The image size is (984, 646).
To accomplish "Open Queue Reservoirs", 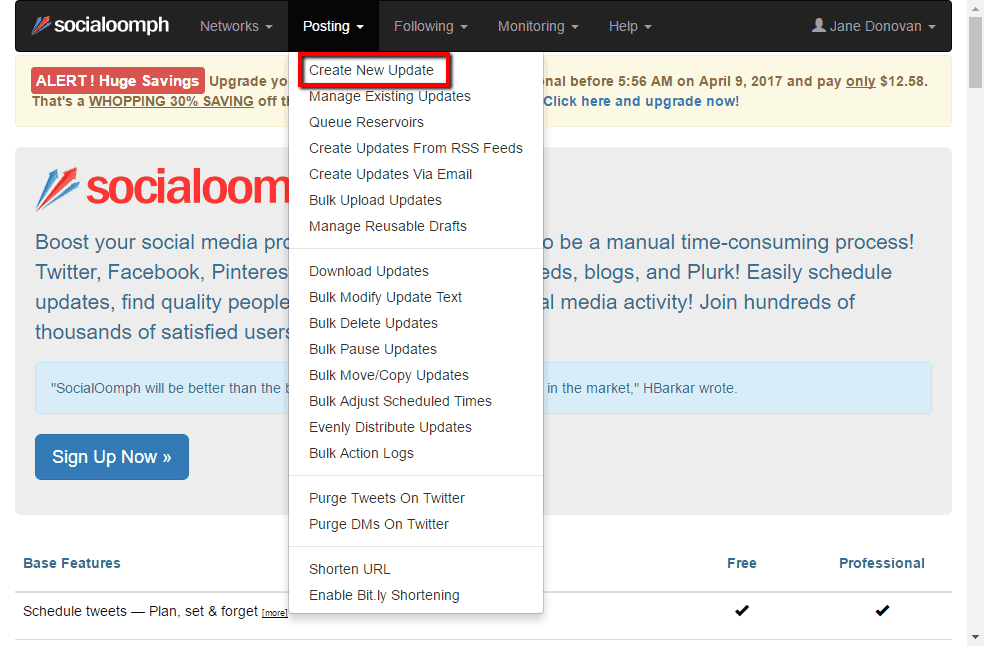I will pyautogui.click(x=366, y=122).
